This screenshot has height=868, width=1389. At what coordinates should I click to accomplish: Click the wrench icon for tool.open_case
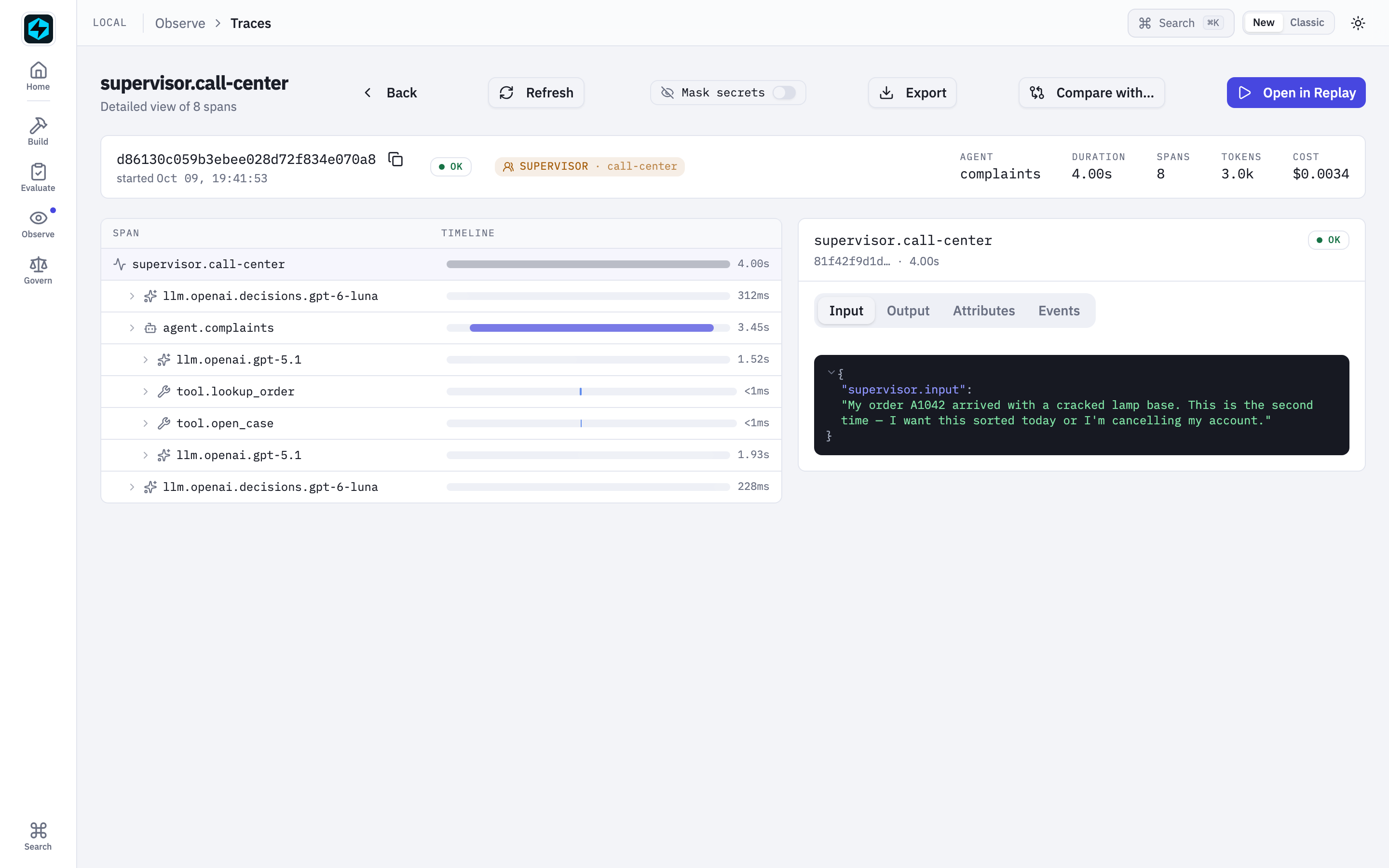point(164,423)
